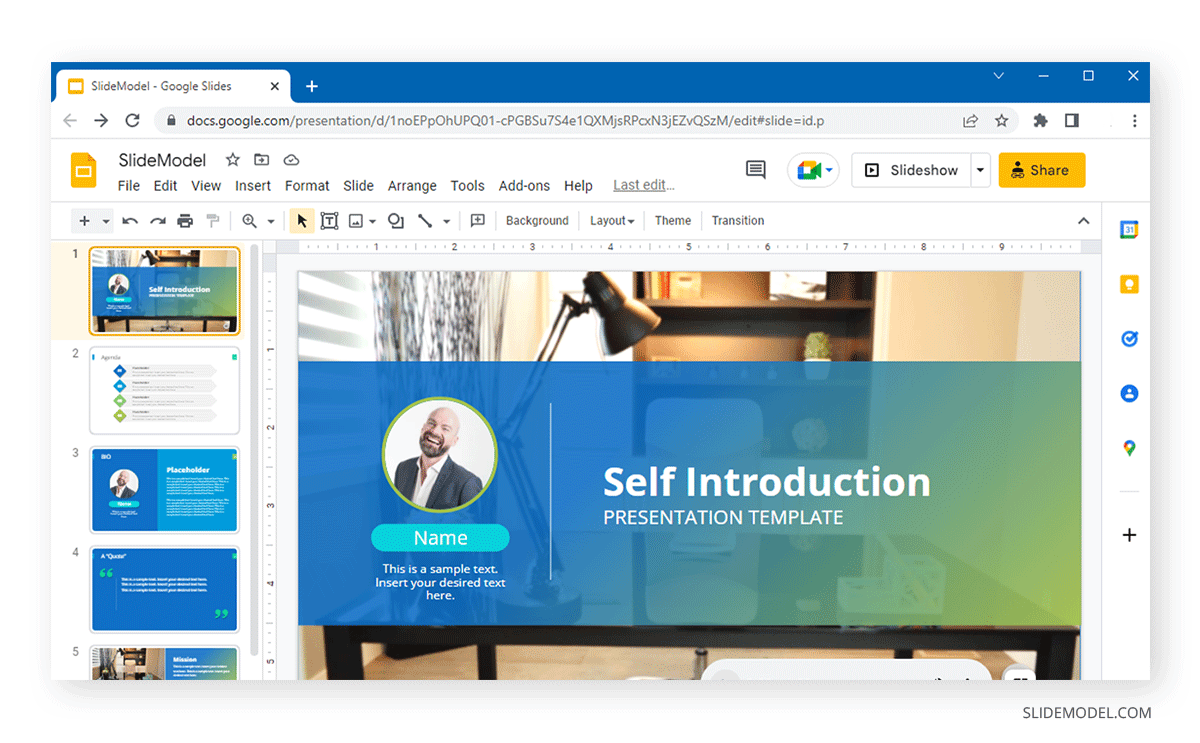
Task: Activate the Select cursor tool
Action: point(301,220)
